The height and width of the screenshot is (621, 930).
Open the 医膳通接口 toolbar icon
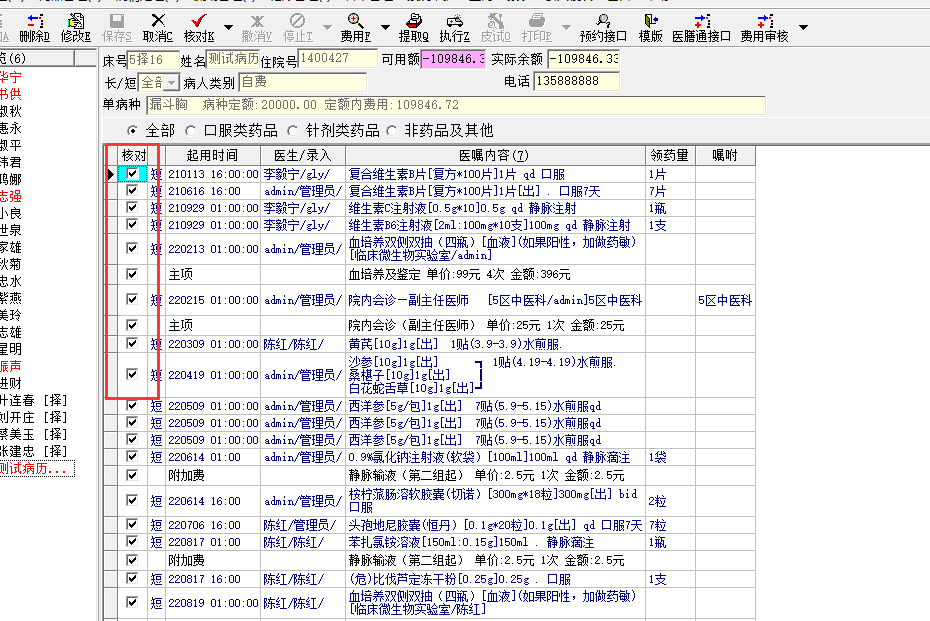point(702,28)
